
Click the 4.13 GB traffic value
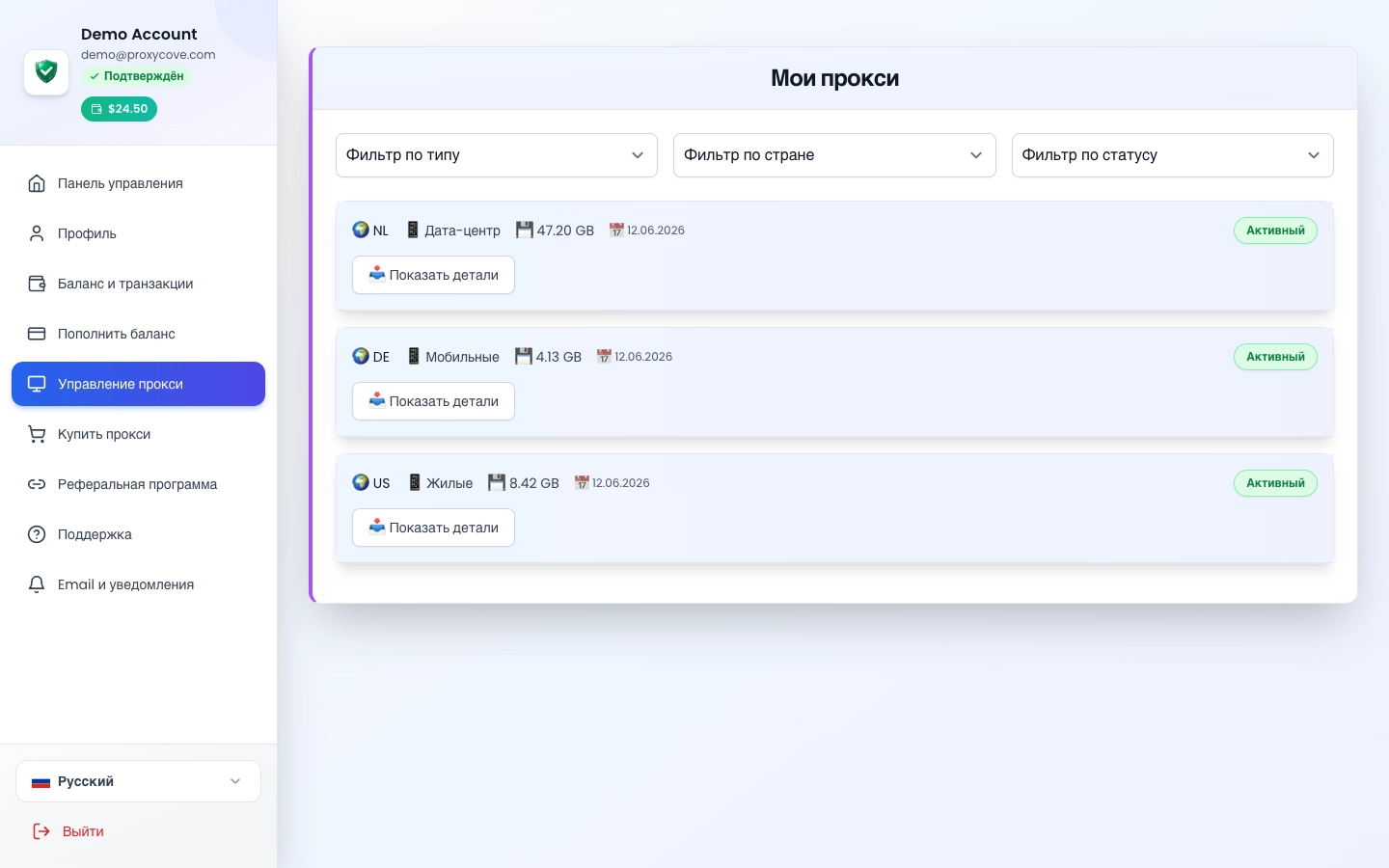click(558, 357)
